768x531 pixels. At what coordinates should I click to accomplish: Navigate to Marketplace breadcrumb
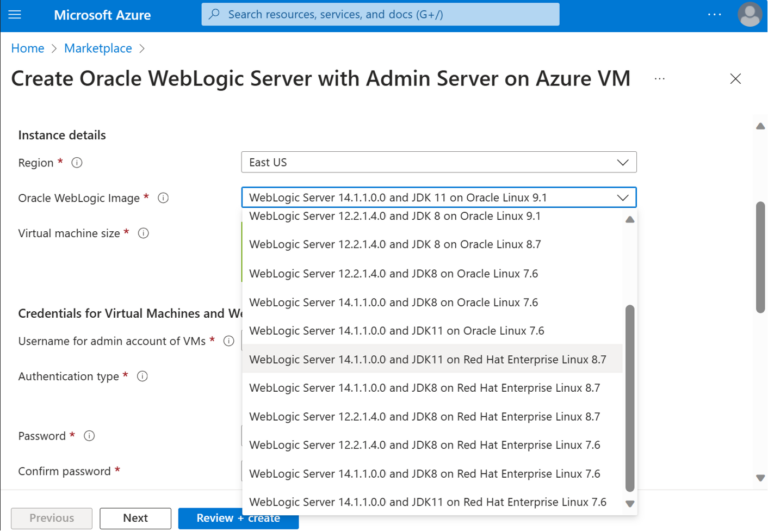coord(97,48)
